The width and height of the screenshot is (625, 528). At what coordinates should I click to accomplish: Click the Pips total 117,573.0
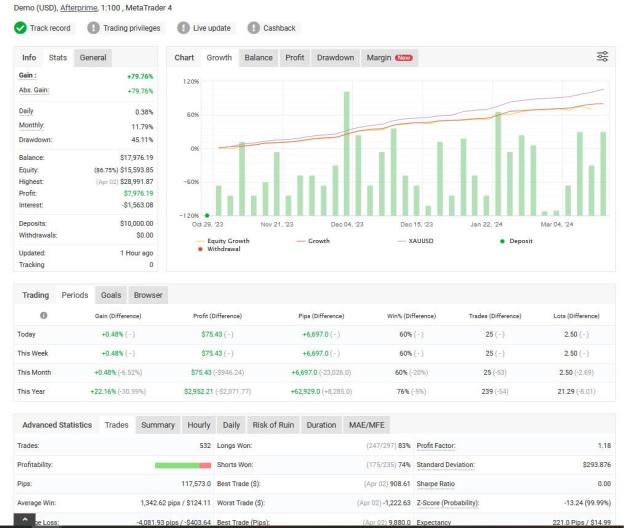[196, 484]
